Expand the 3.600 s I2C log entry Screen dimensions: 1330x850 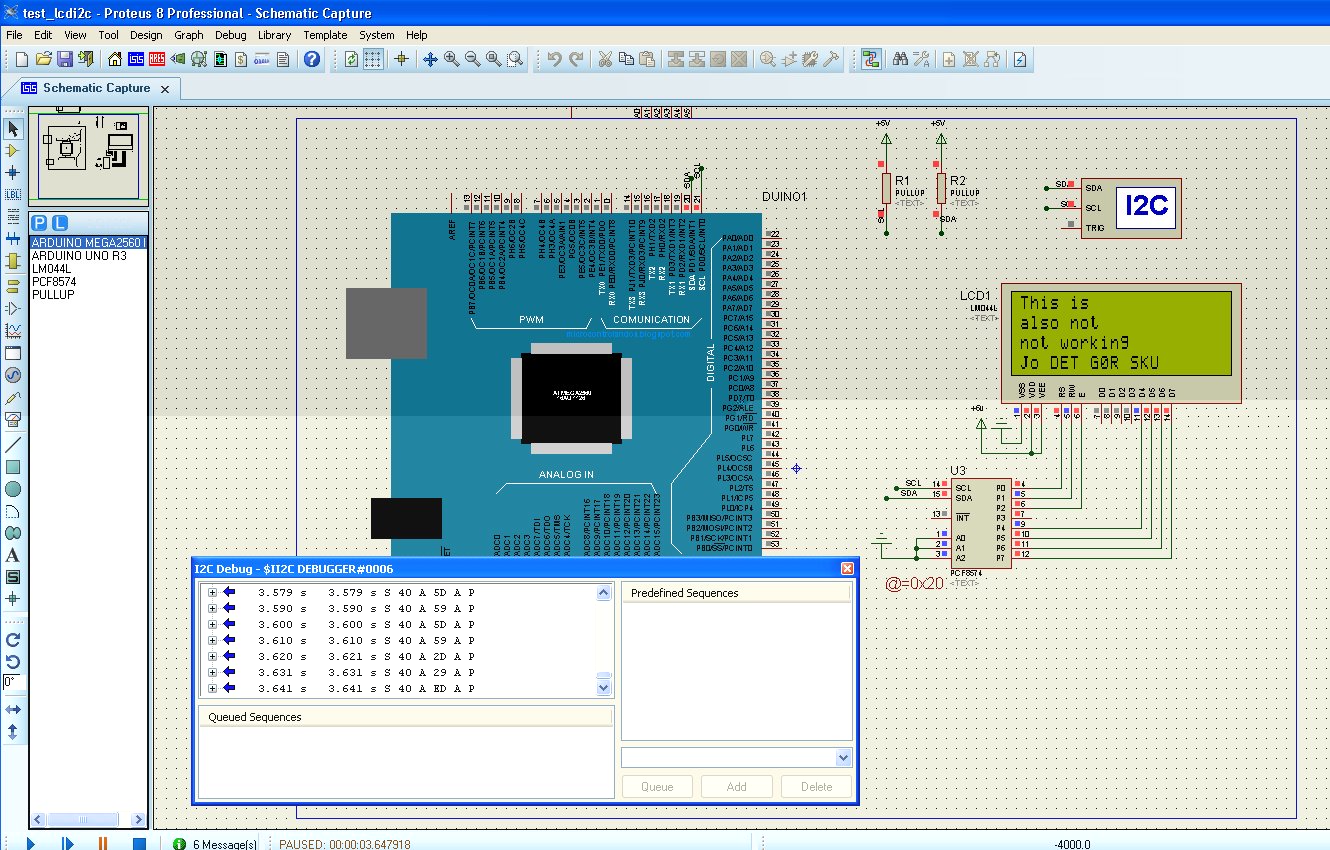(x=212, y=624)
